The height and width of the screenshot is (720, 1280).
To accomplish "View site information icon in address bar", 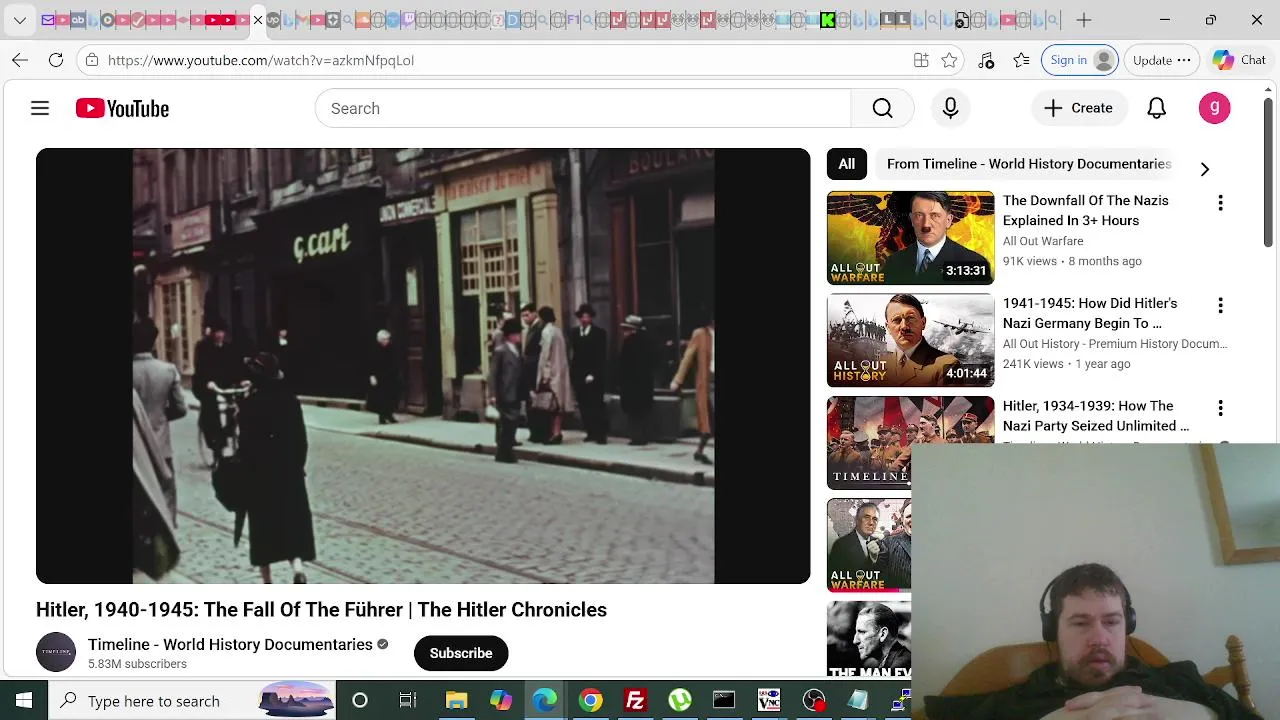I will tap(92, 60).
